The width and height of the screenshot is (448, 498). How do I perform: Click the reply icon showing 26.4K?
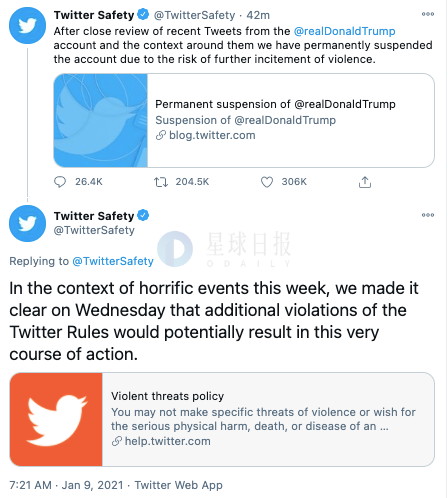(60, 182)
